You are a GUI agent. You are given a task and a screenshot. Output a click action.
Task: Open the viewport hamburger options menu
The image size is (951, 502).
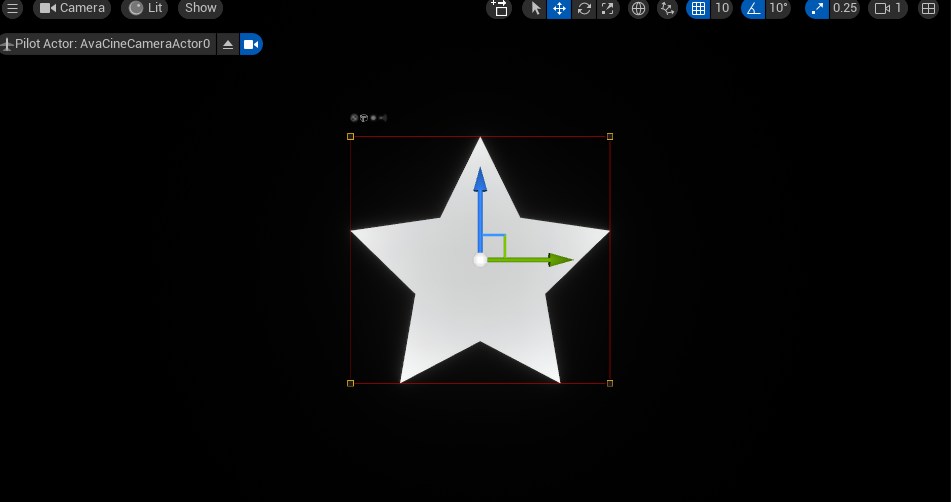point(12,8)
